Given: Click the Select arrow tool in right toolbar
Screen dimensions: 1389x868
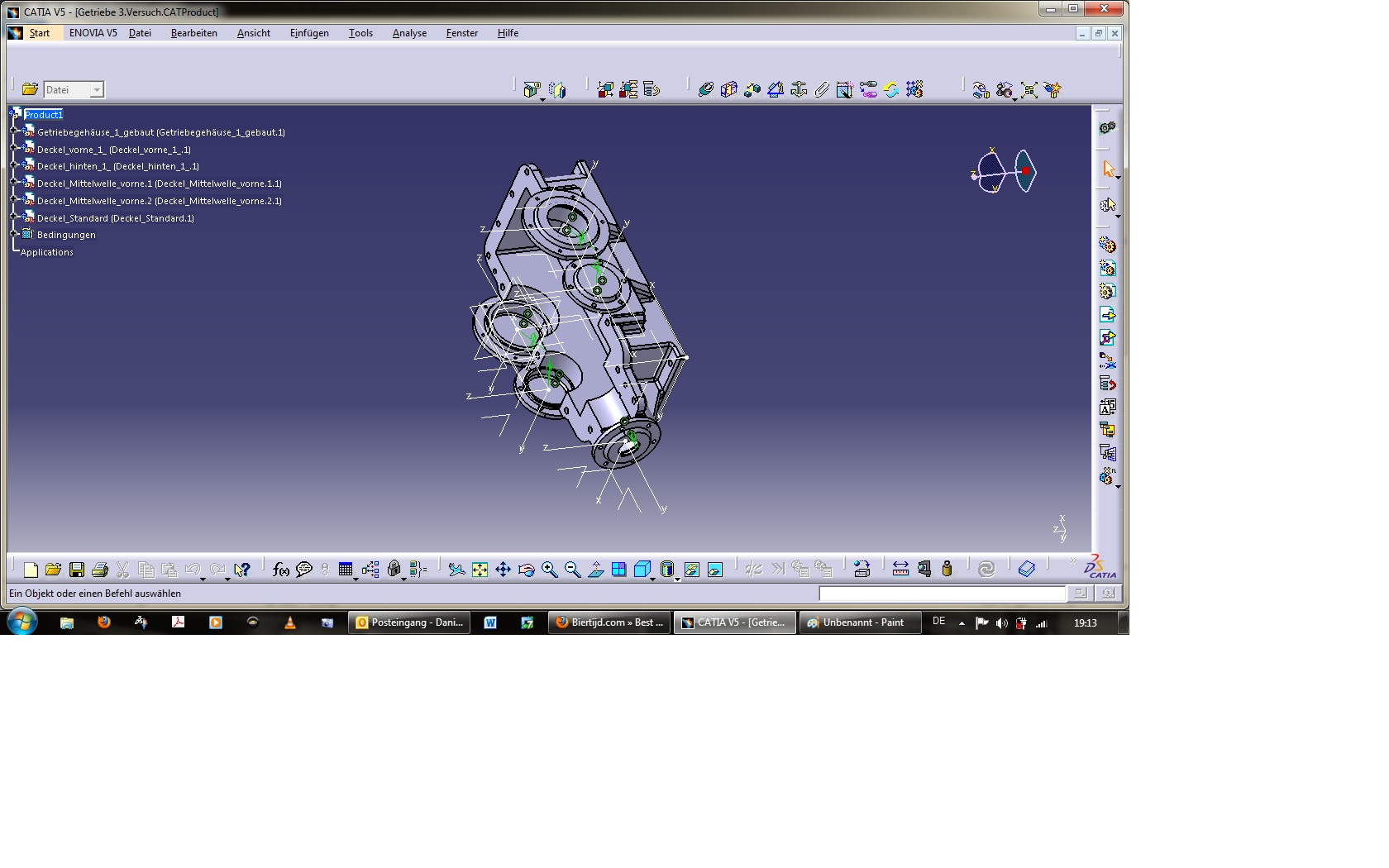Looking at the screenshot, I should [1109, 169].
